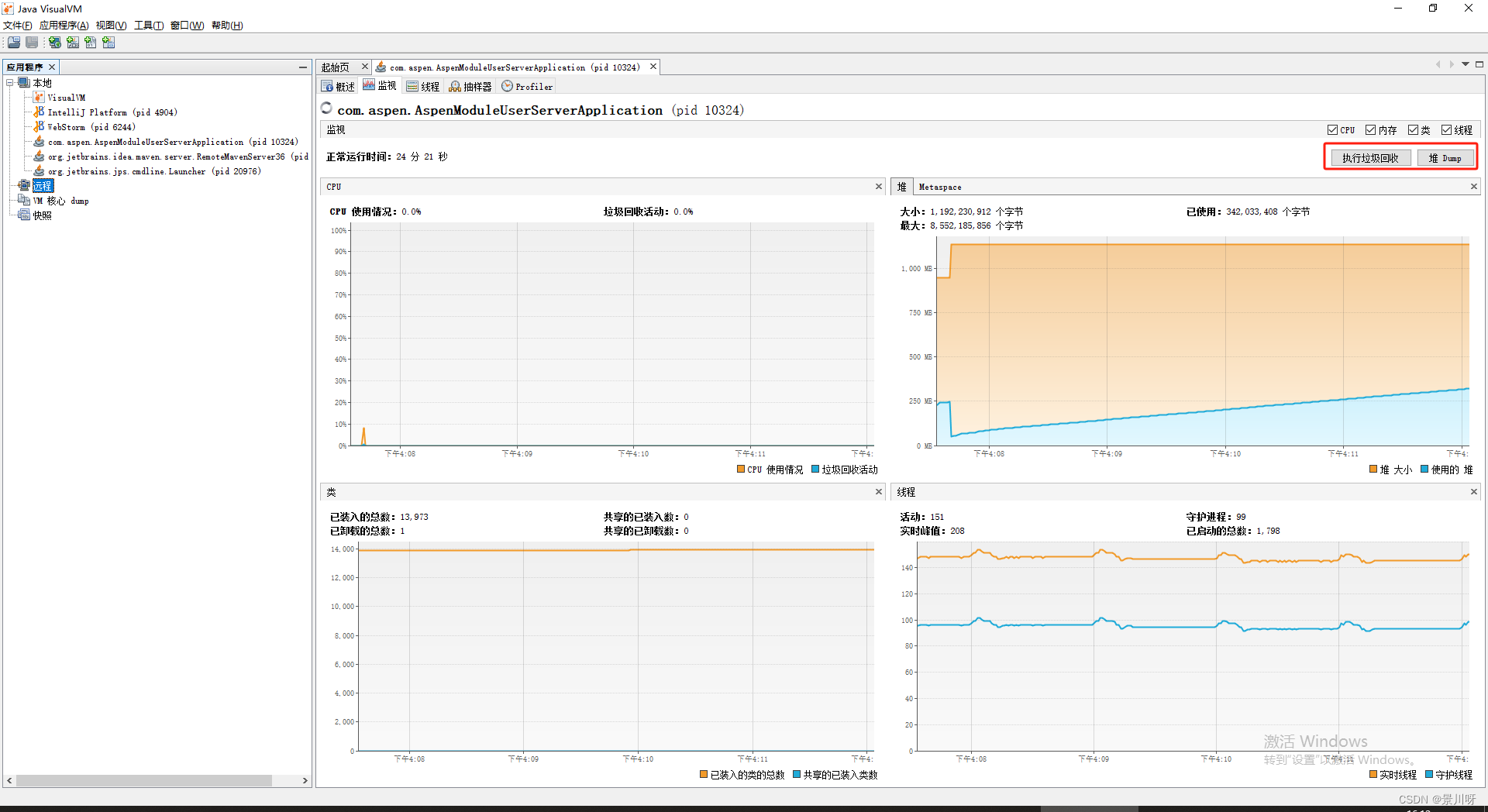1488x812 pixels.
Task: Click the grayed-out Save toolbar icon
Action: [32, 43]
